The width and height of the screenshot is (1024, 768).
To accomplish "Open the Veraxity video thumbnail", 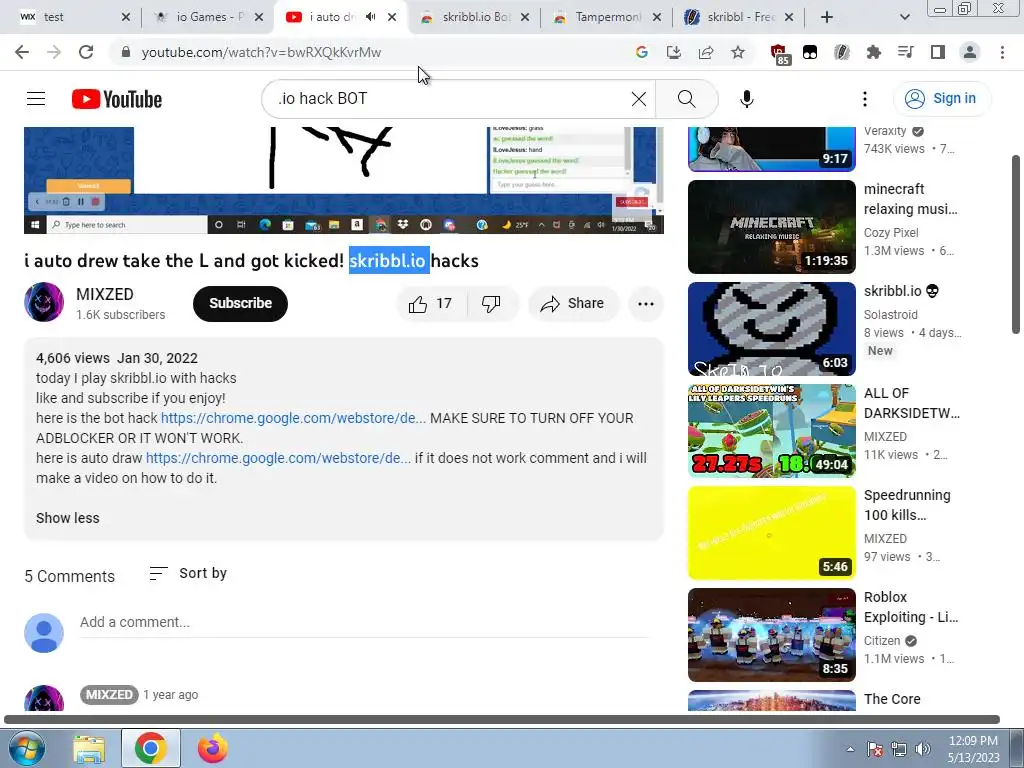I will tap(771, 149).
